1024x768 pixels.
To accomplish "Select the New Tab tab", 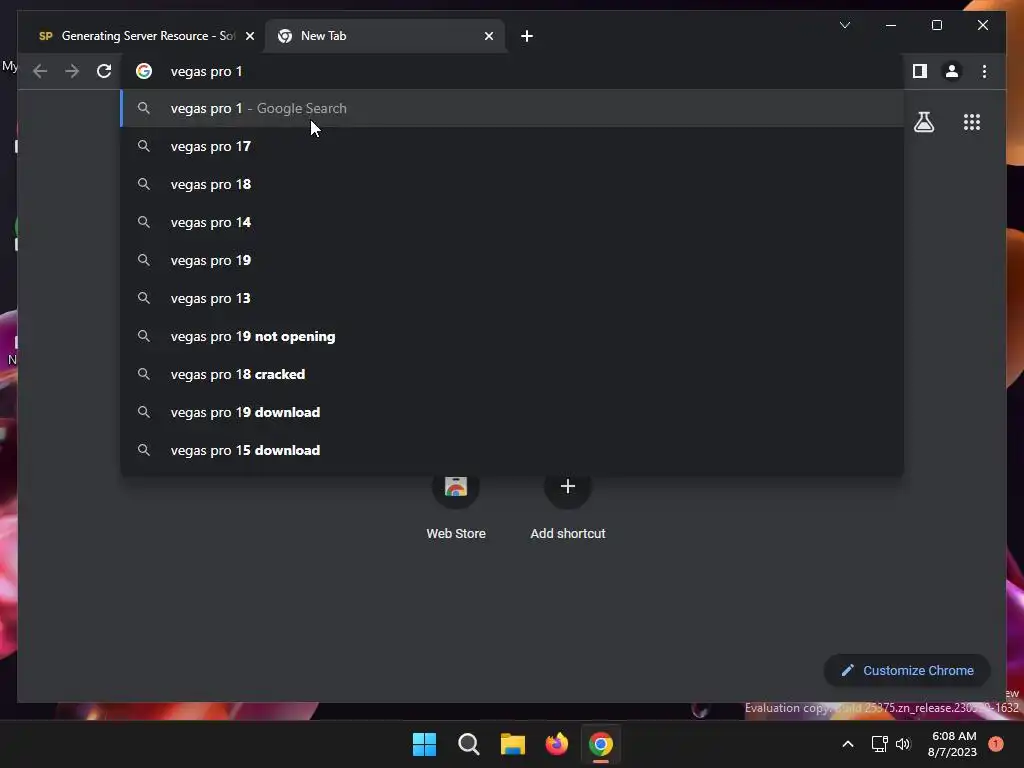I will (385, 36).
